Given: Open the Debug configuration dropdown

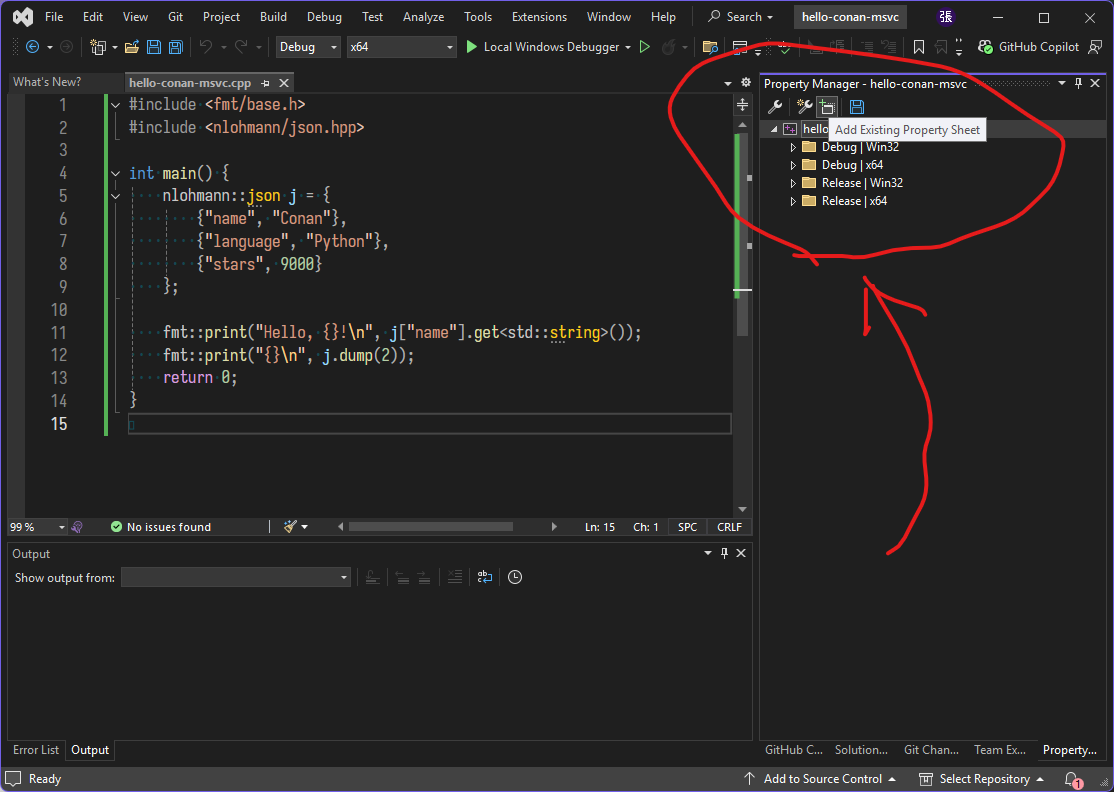Looking at the screenshot, I should [308, 47].
